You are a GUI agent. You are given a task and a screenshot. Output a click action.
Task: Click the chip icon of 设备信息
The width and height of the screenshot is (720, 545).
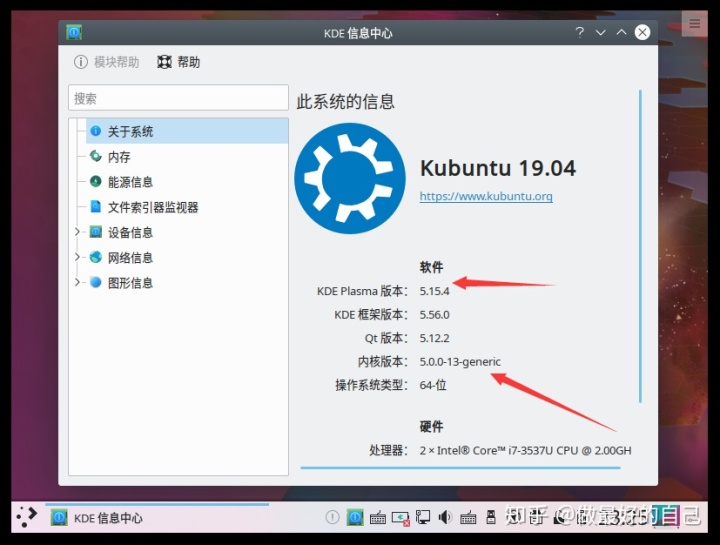96,232
